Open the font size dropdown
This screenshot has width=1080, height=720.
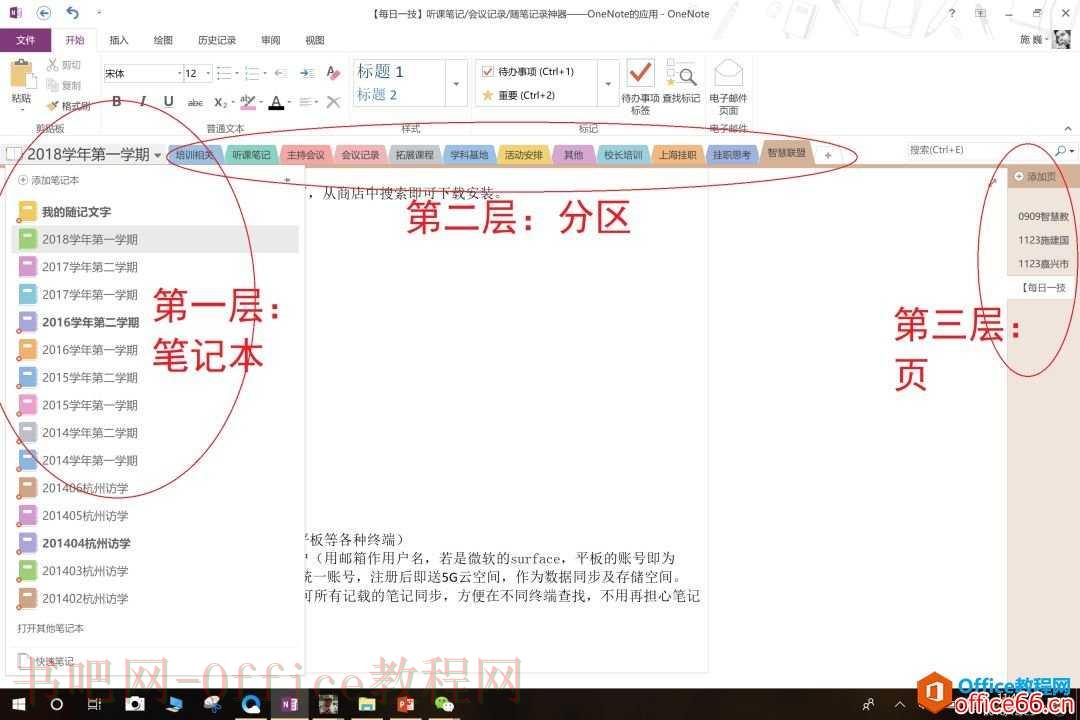click(x=208, y=73)
